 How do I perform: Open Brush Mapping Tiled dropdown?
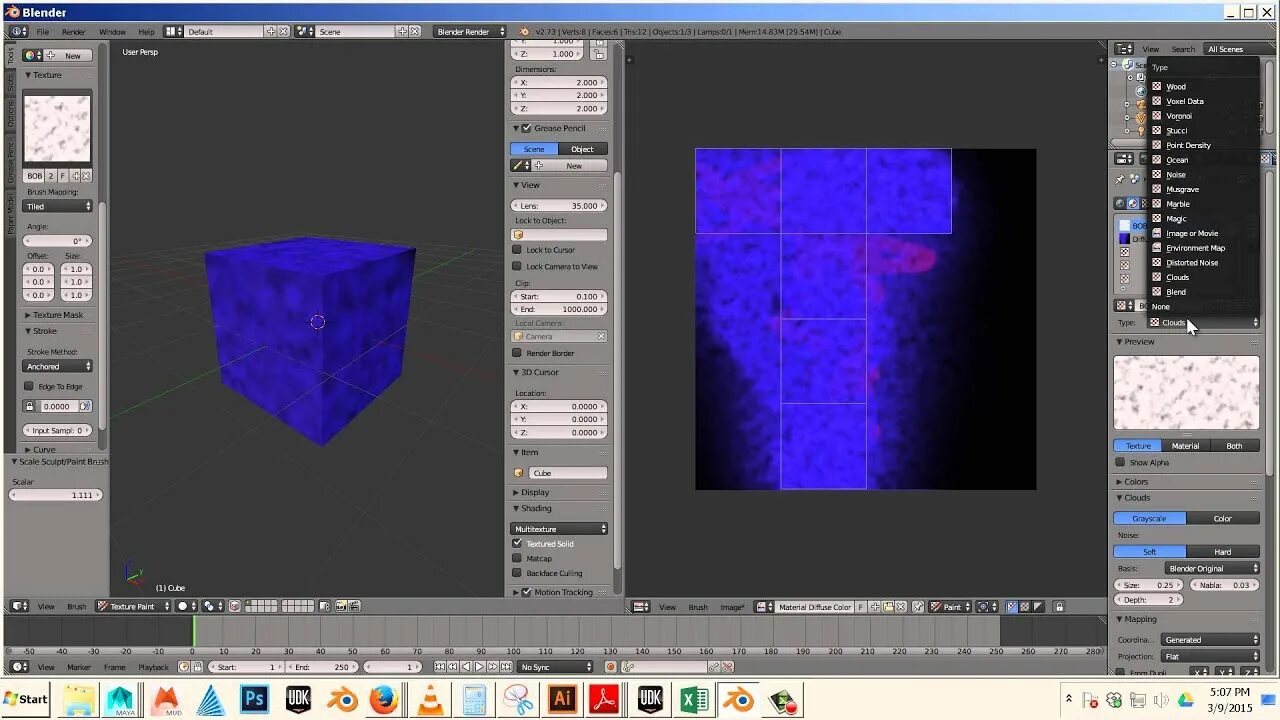58,206
